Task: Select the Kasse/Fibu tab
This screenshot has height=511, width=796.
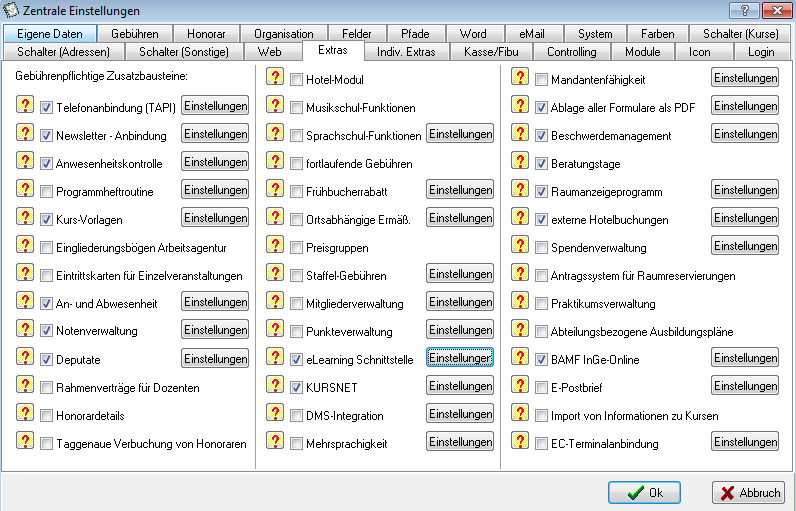Action: pyautogui.click(x=491, y=52)
